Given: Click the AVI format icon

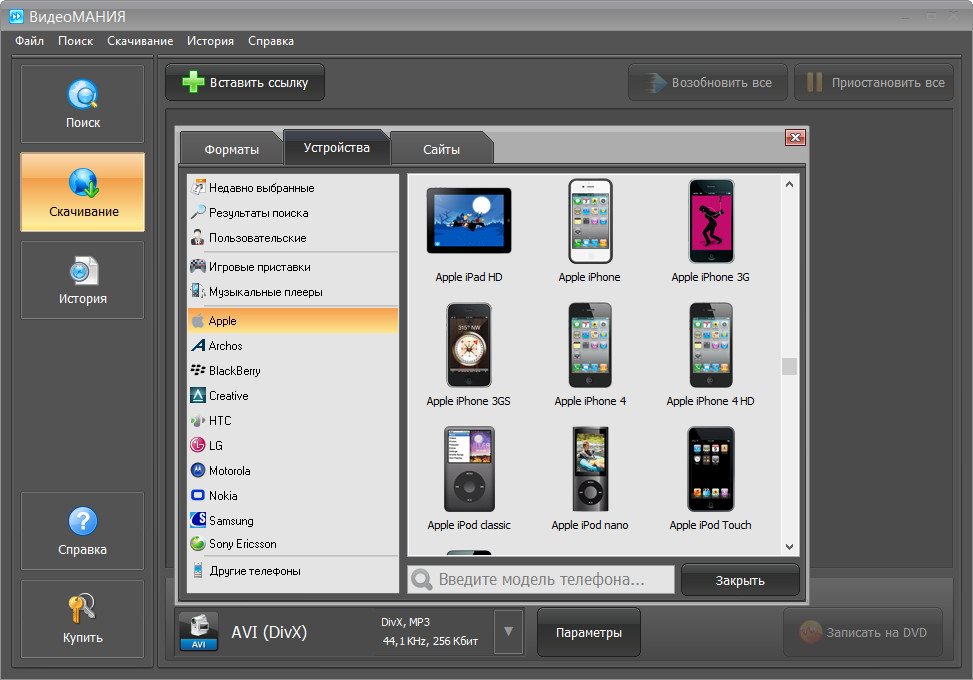Looking at the screenshot, I should point(199,632).
